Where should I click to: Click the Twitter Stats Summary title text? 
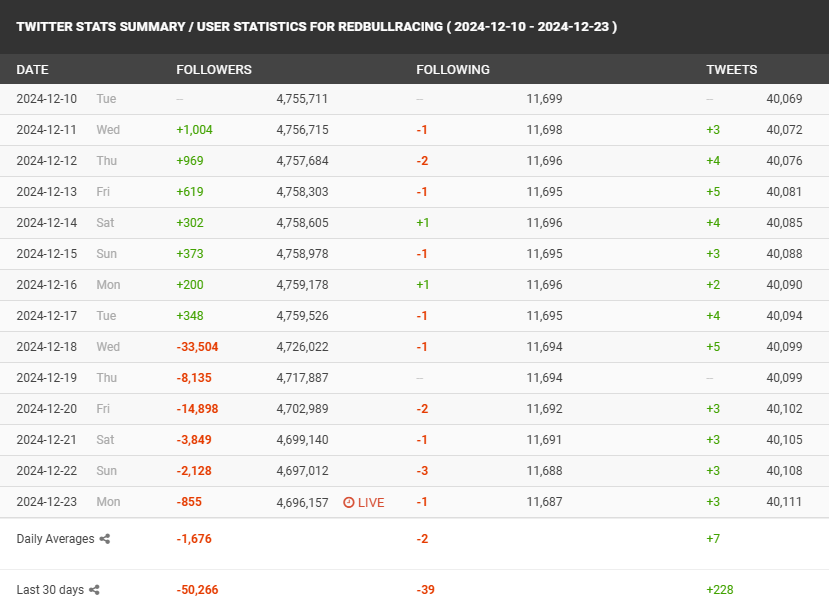(x=317, y=27)
